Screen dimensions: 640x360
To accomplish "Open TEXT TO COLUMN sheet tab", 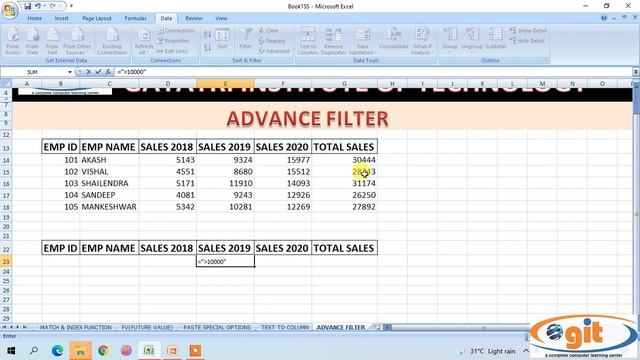I will 284,327.
